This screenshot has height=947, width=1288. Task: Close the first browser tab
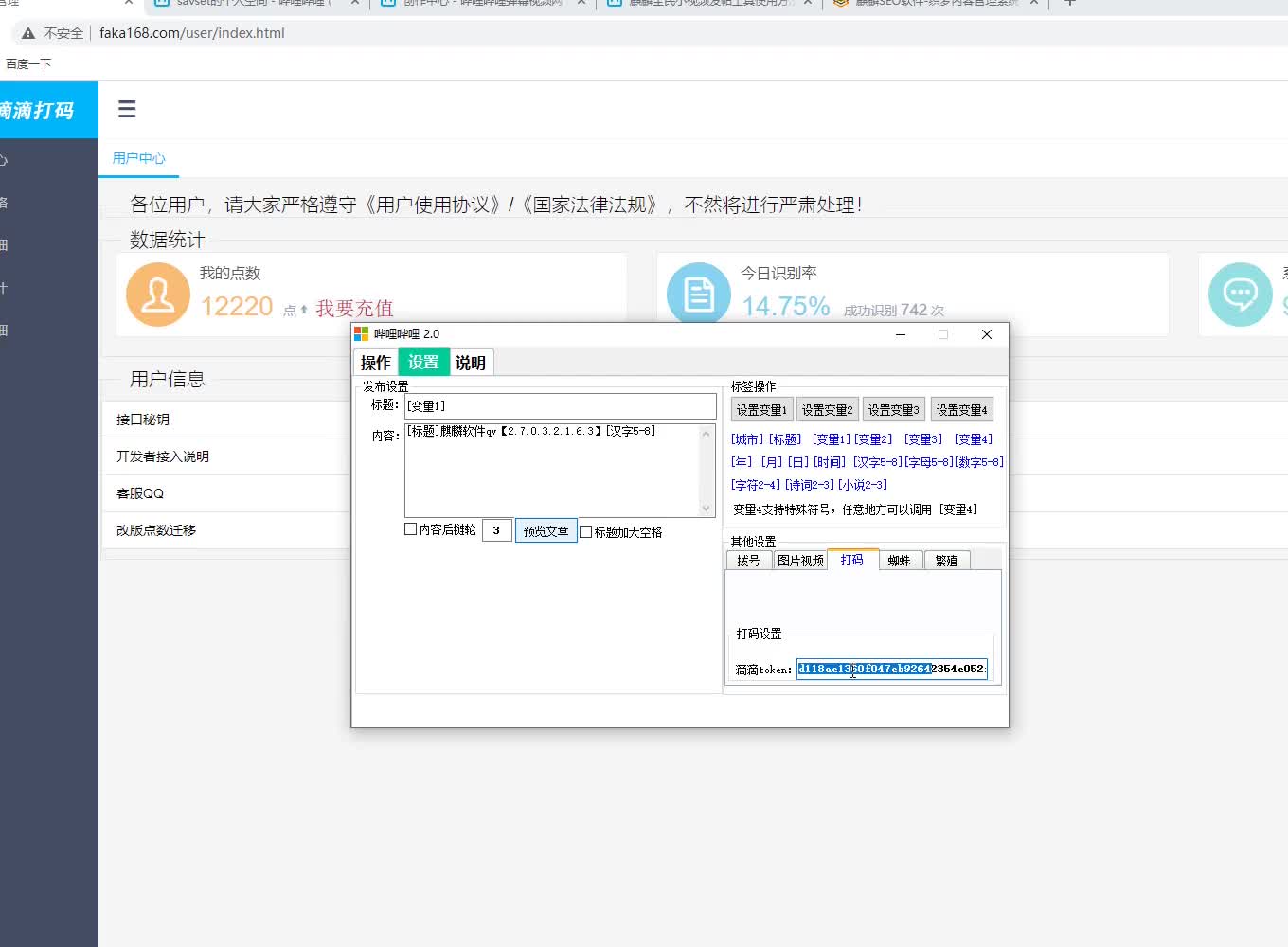(x=128, y=3)
